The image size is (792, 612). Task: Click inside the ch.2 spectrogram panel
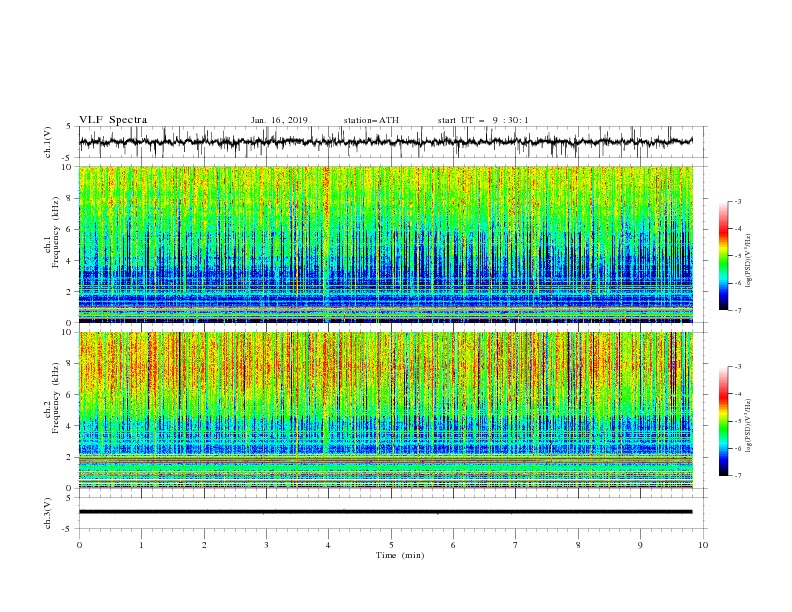pyautogui.click(x=386, y=410)
